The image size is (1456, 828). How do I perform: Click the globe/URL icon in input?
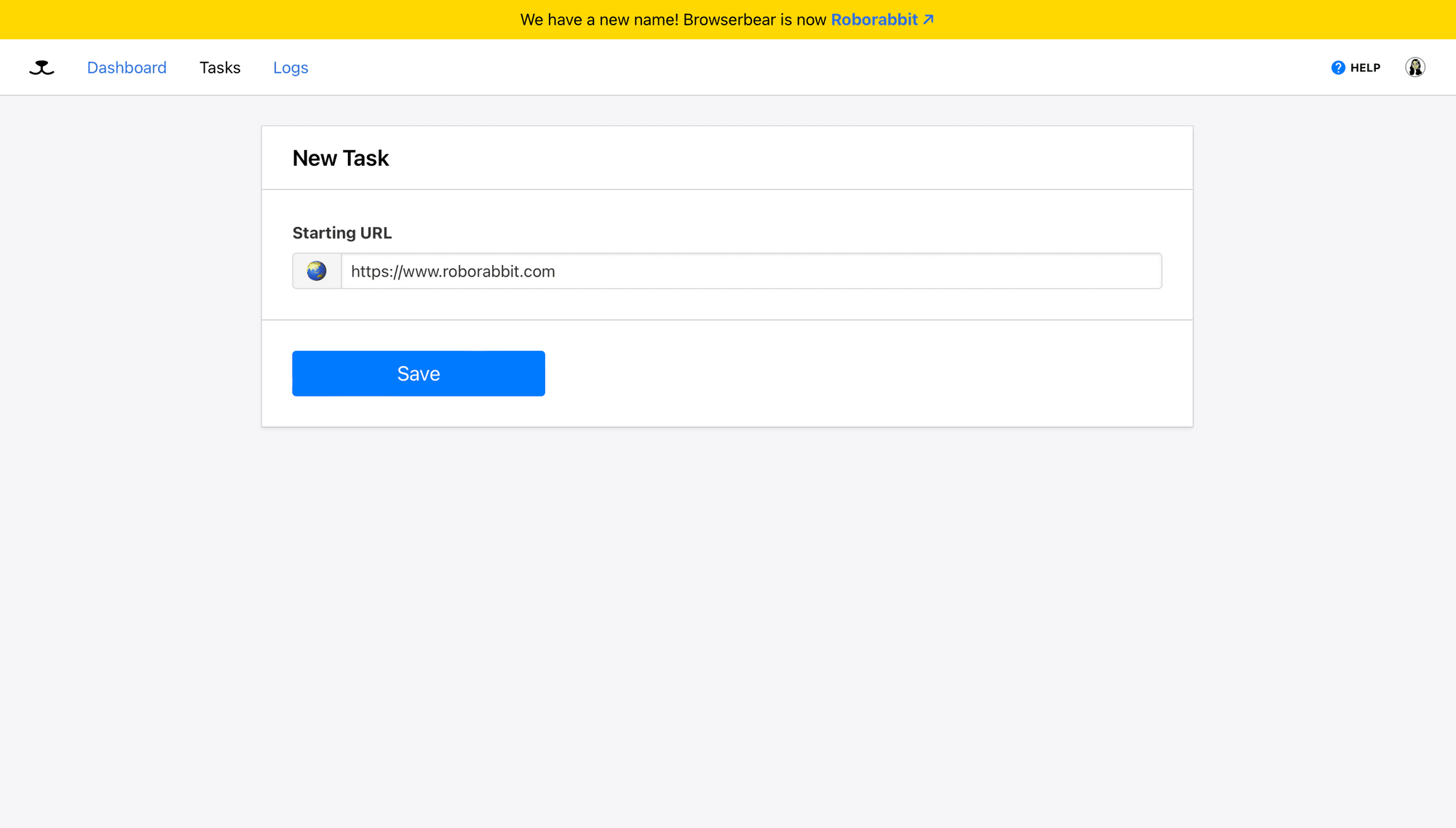[x=316, y=270]
